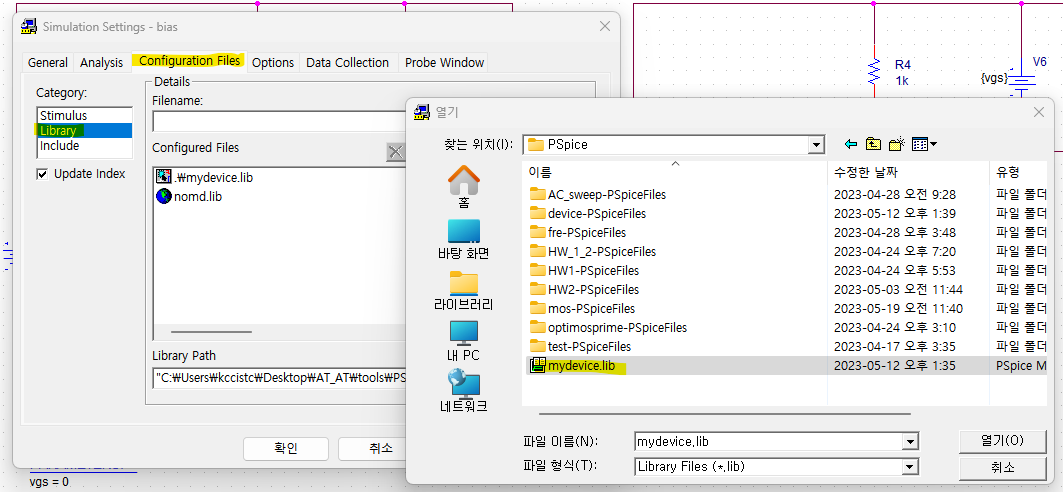
Task: Switch to the Analysis tab
Action: (102, 62)
